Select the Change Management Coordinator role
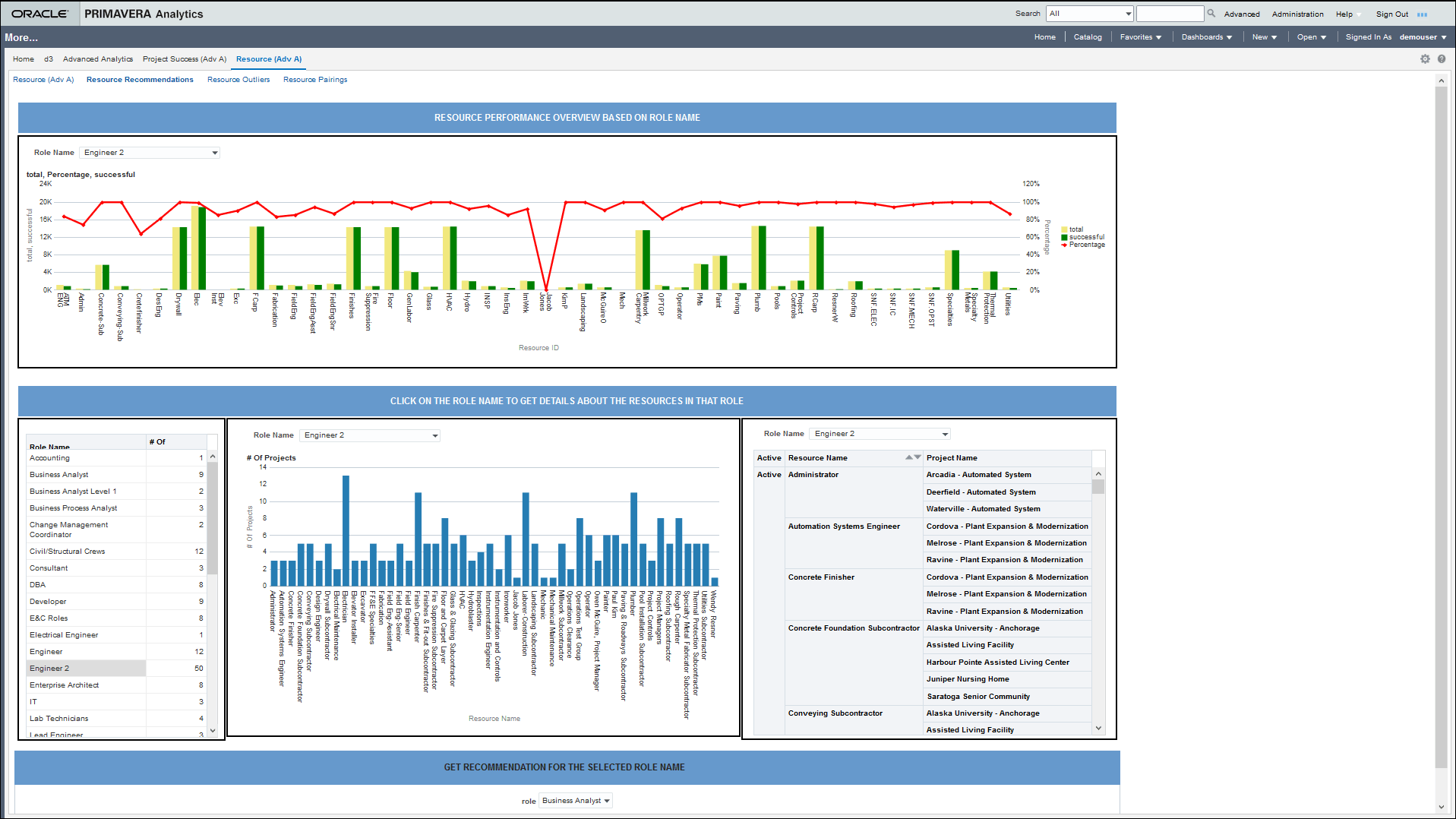 click(x=116, y=530)
